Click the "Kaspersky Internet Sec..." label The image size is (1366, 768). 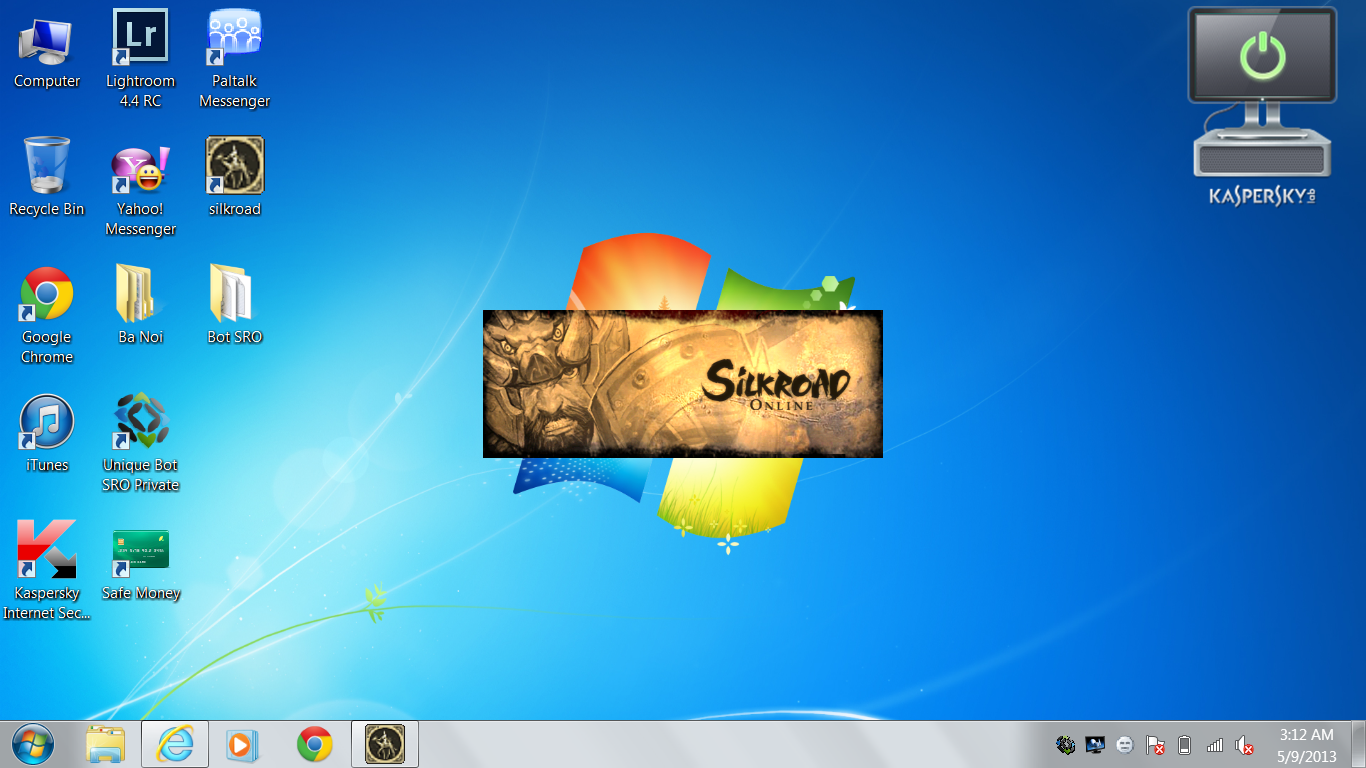[47, 603]
